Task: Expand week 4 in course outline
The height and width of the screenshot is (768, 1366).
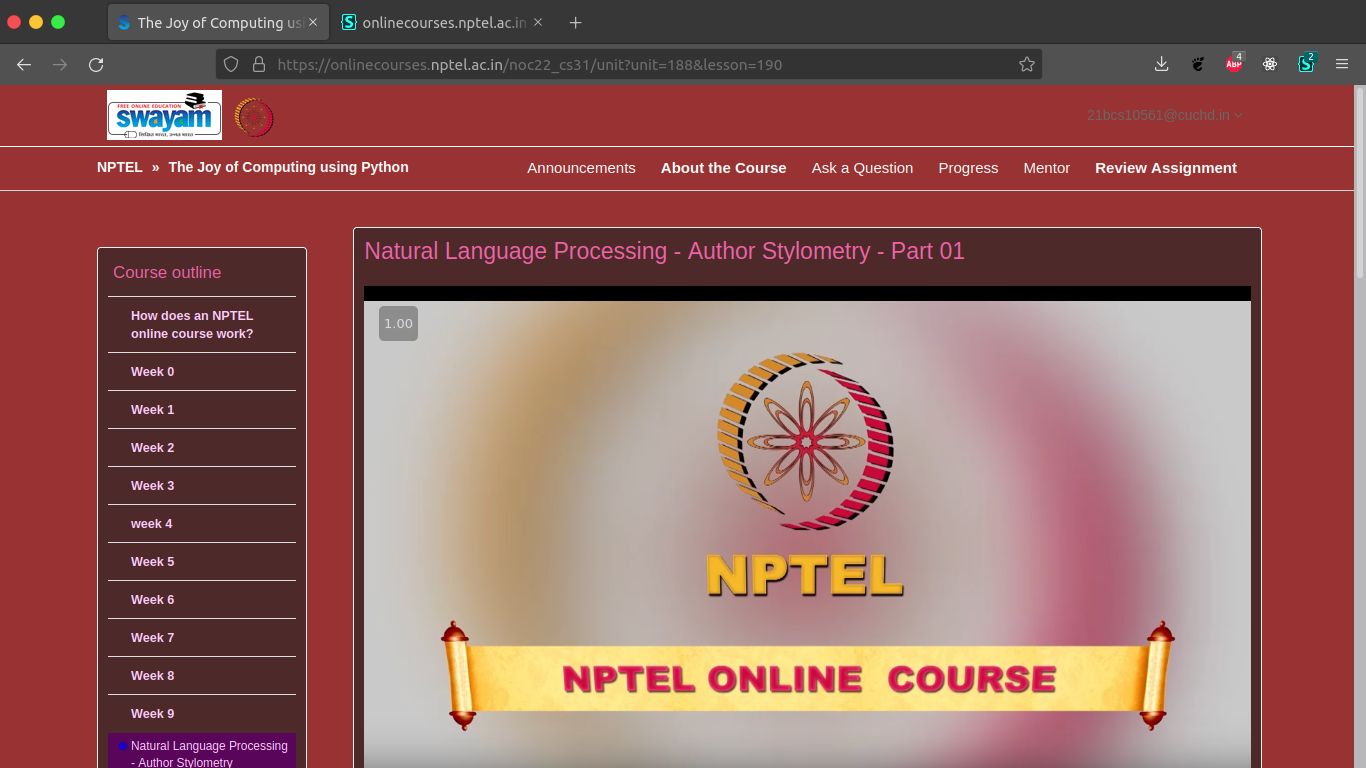Action: click(x=202, y=523)
